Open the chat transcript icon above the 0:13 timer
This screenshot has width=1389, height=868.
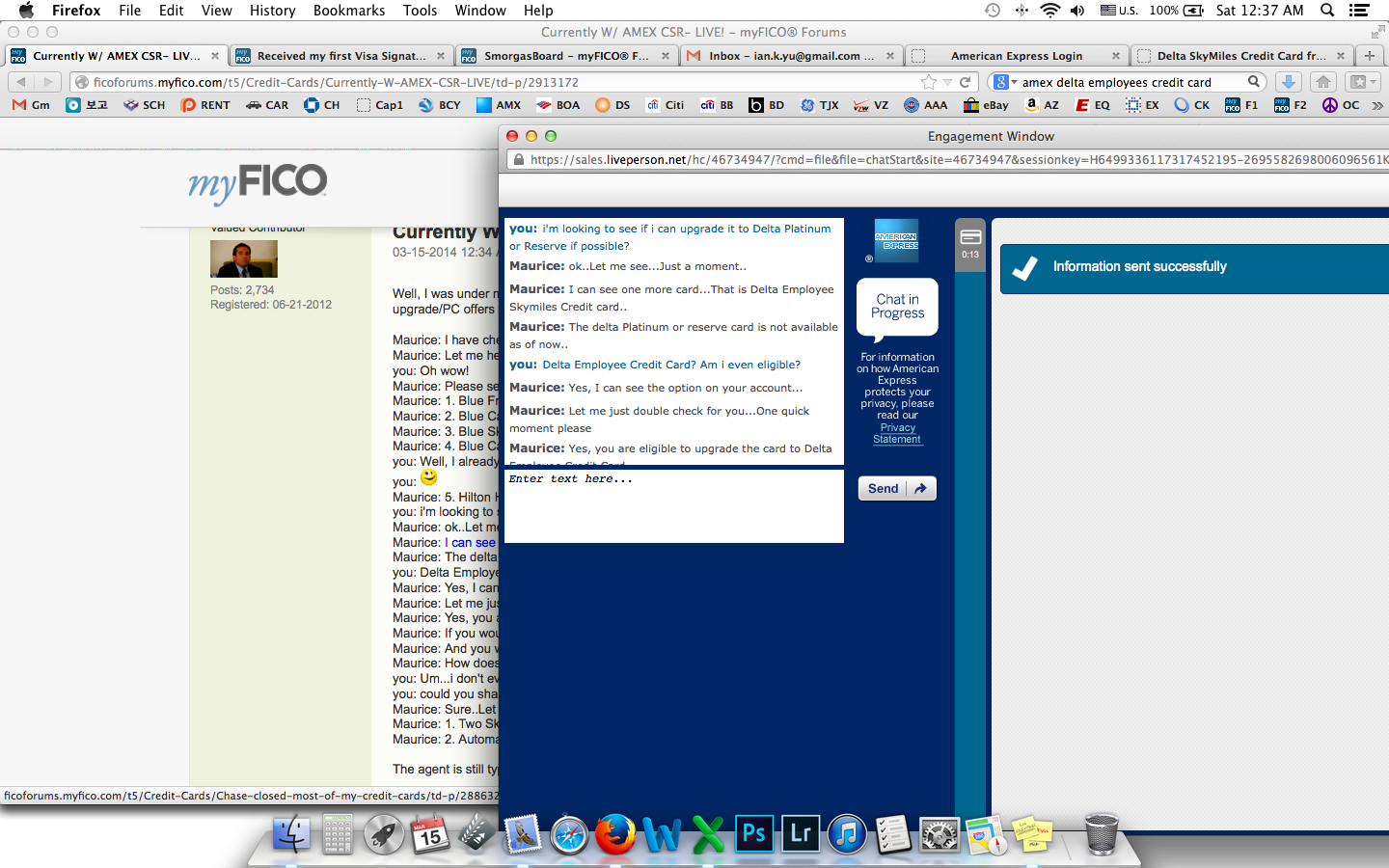tap(970, 236)
